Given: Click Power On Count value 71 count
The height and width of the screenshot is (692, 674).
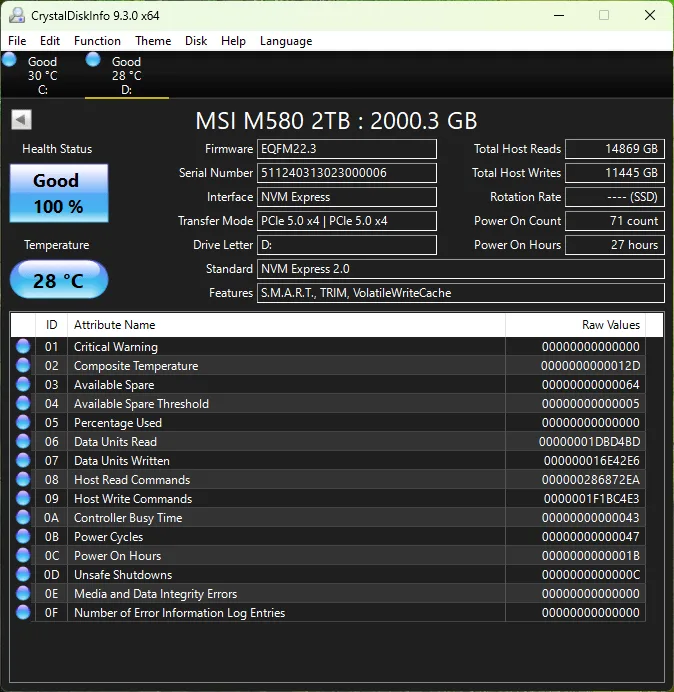Looking at the screenshot, I should 615,221.
